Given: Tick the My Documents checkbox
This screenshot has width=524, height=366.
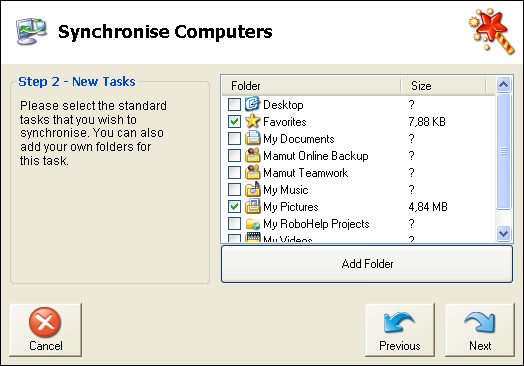Looking at the screenshot, I should pos(234,138).
